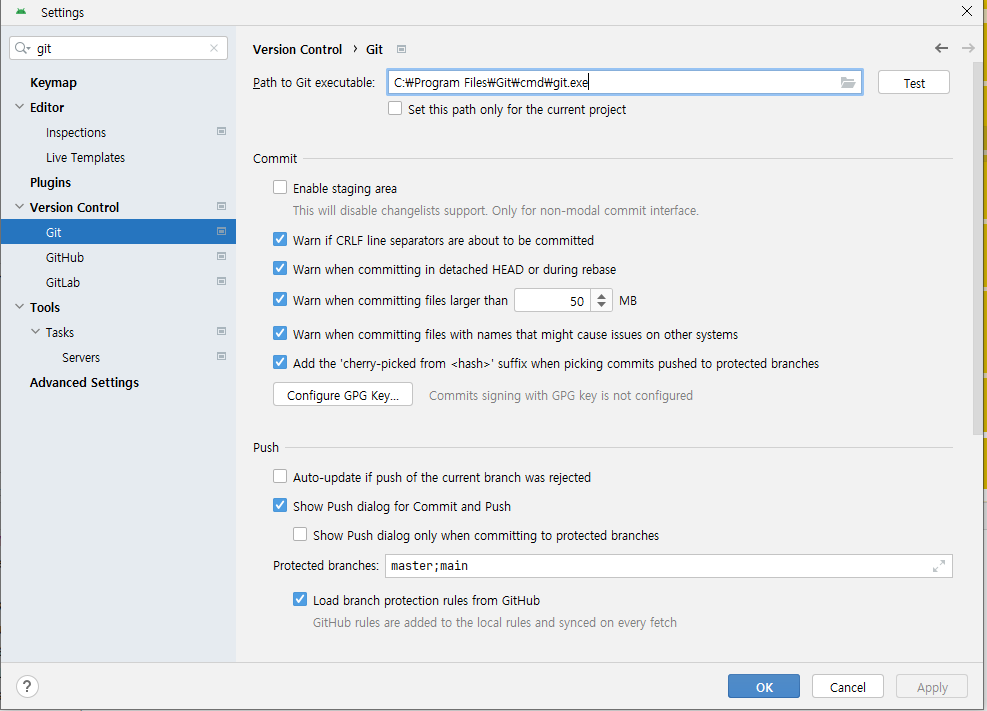Close the Settings dialog
The height and width of the screenshot is (711, 987).
(967, 11)
